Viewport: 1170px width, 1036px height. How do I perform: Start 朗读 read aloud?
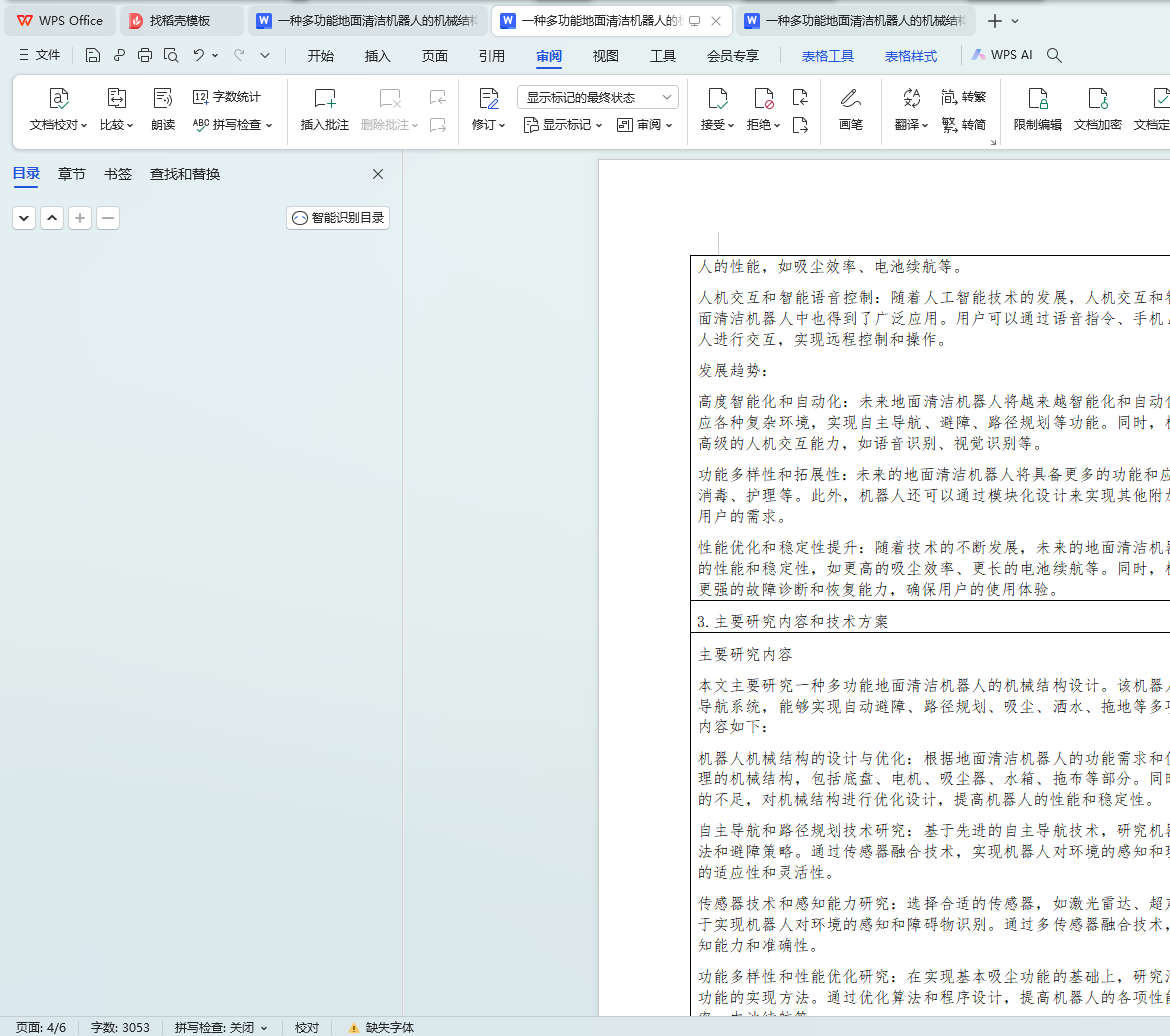(x=163, y=109)
